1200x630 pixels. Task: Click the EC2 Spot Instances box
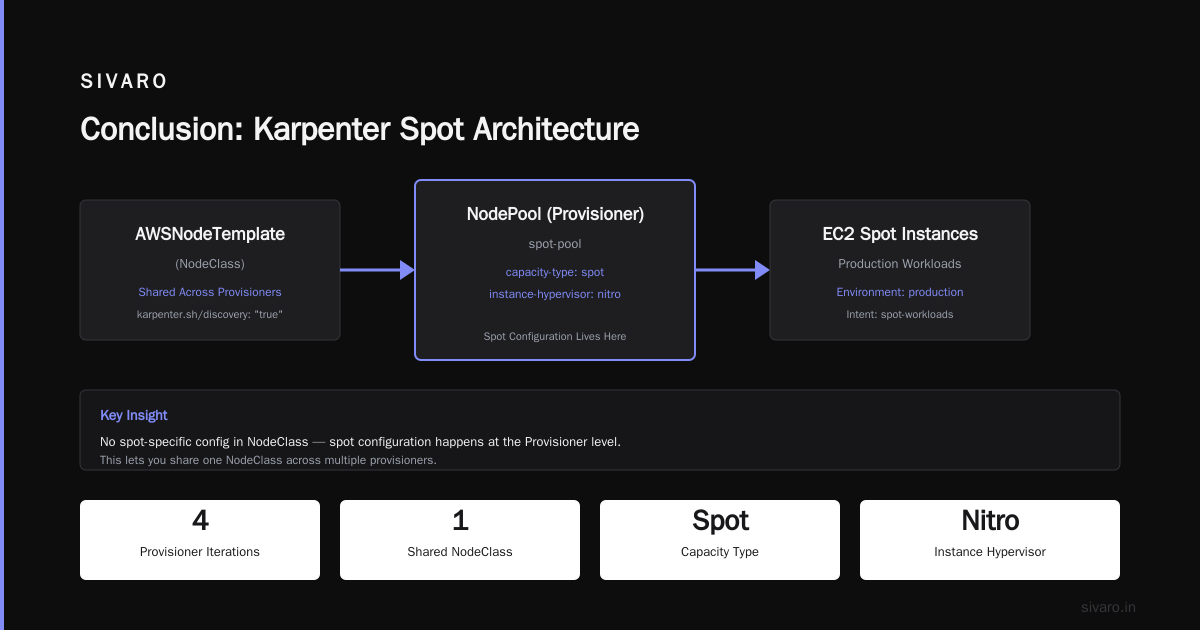tap(900, 270)
